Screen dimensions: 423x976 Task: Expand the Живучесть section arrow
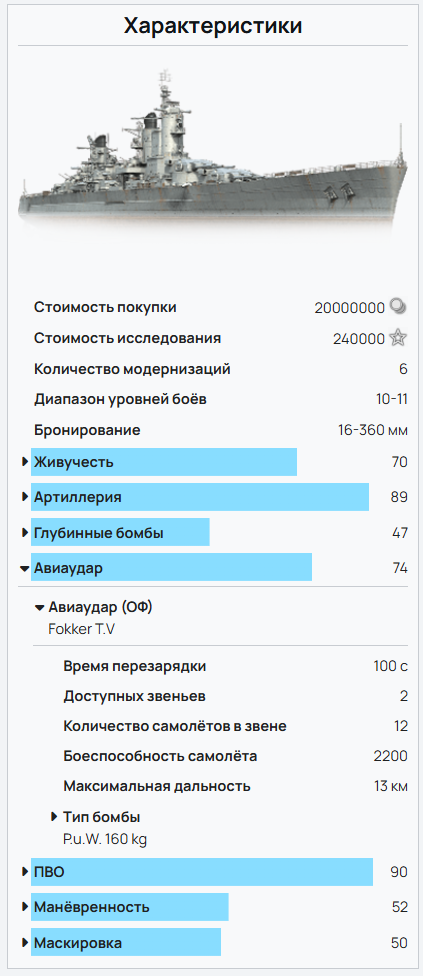tap(25, 462)
